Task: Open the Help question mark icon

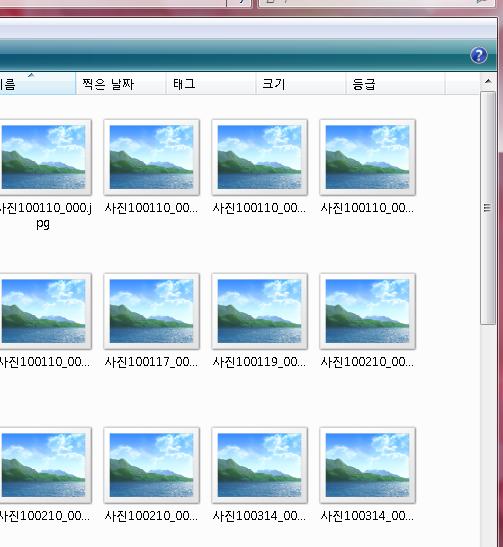Action: coord(479,55)
